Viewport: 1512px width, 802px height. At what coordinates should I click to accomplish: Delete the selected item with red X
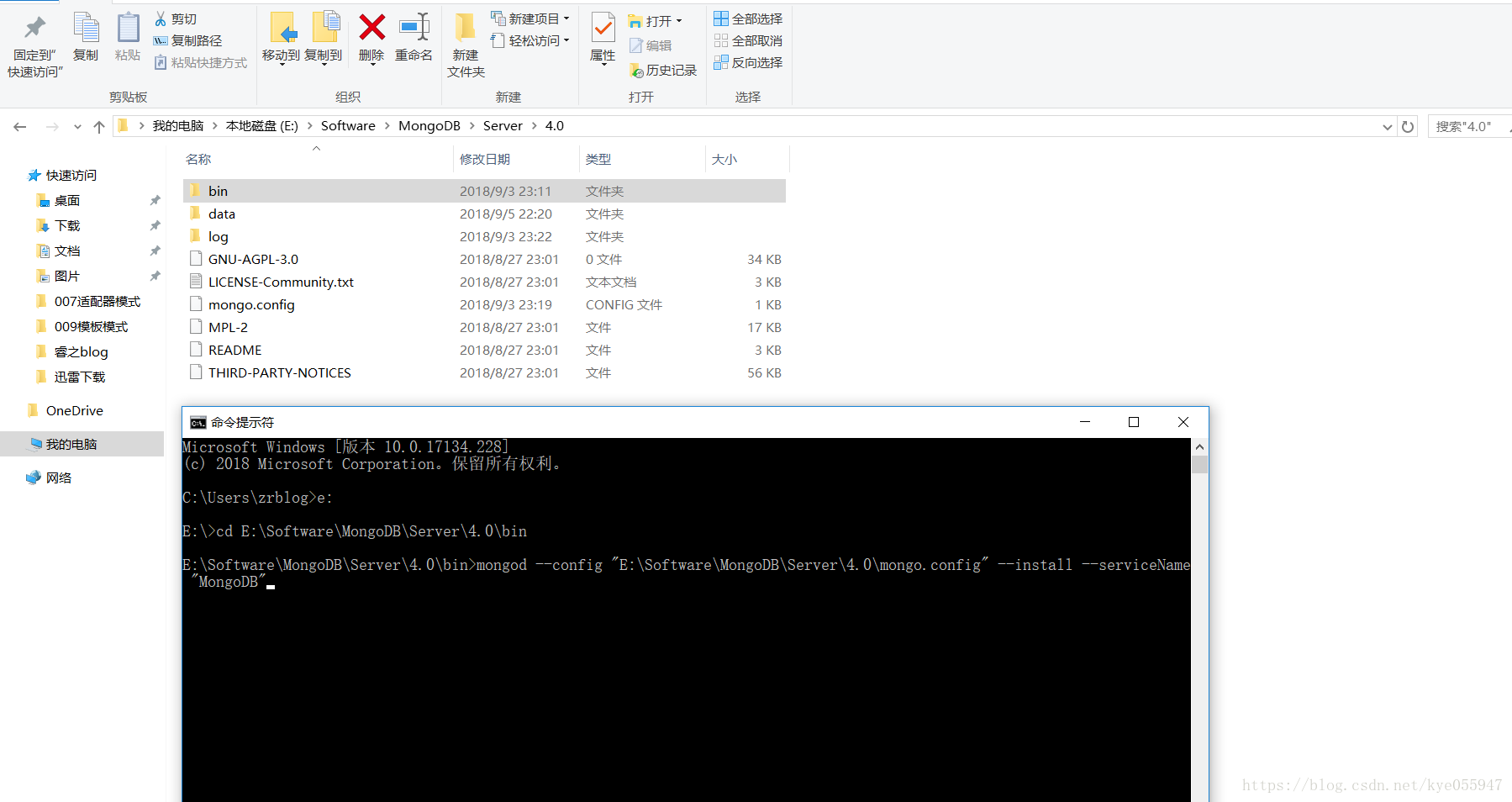[x=371, y=39]
